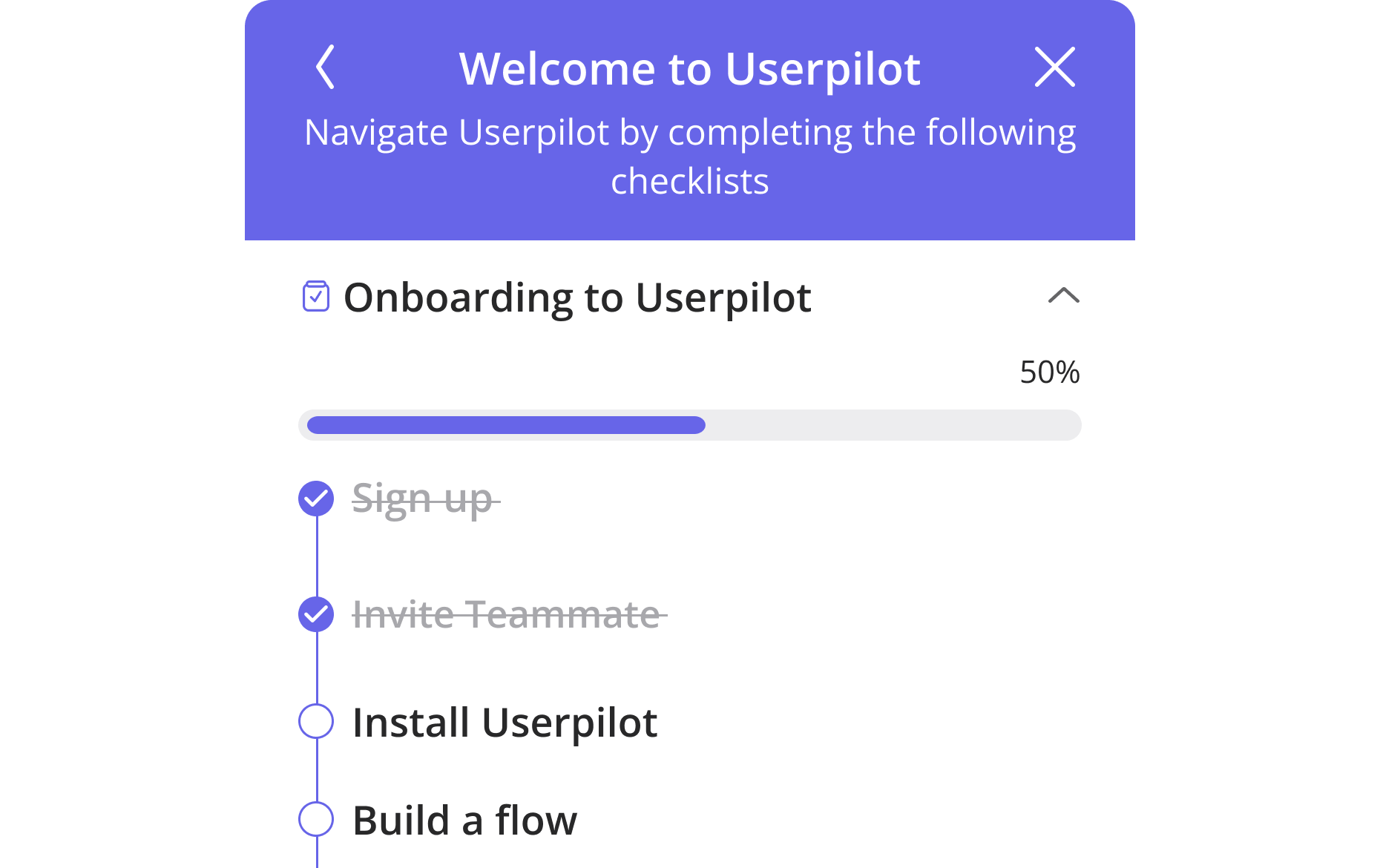This screenshot has width=1380, height=868.
Task: Click the Onboarding to Userpilot heading
Action: point(577,297)
